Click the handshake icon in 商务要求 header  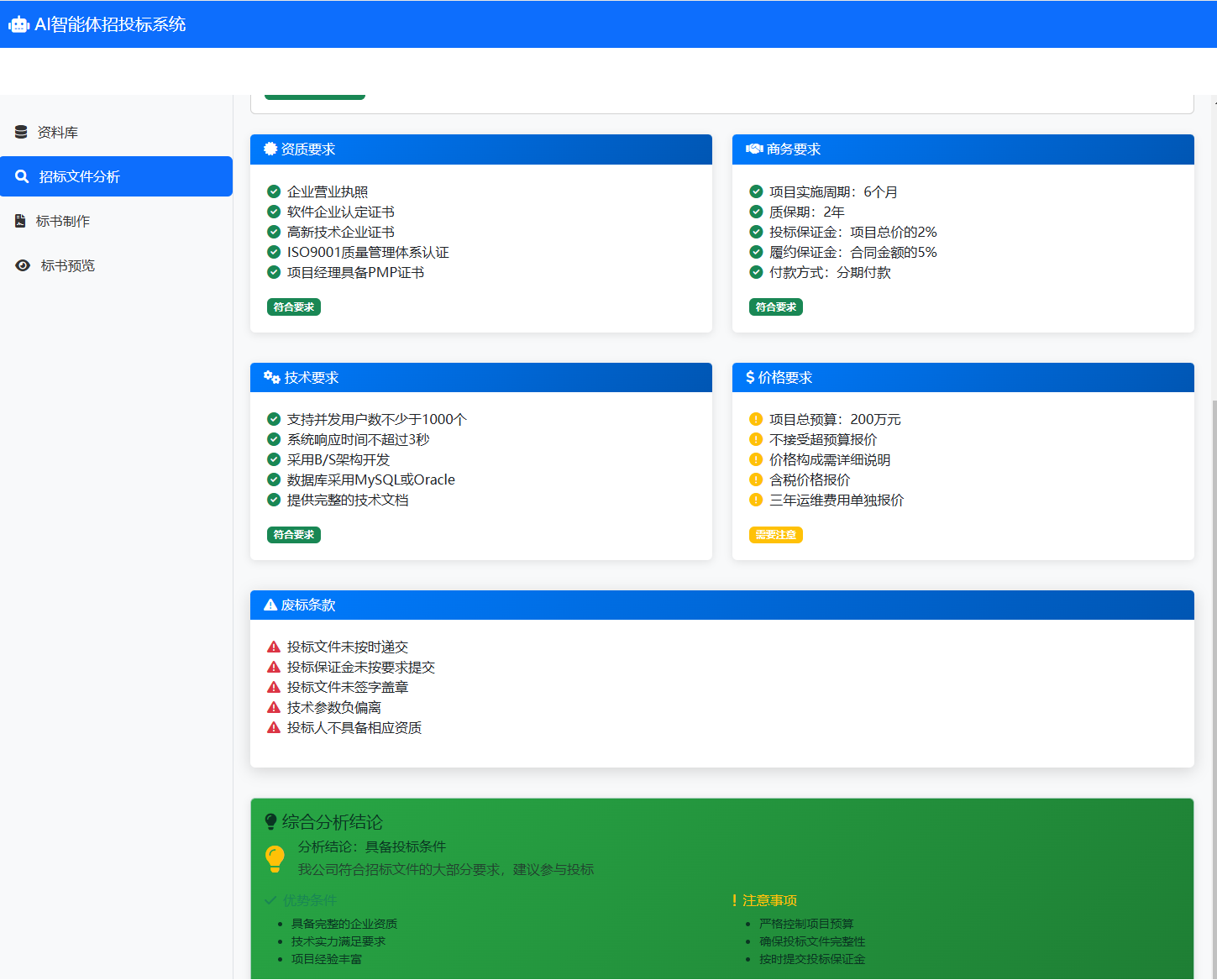point(754,149)
